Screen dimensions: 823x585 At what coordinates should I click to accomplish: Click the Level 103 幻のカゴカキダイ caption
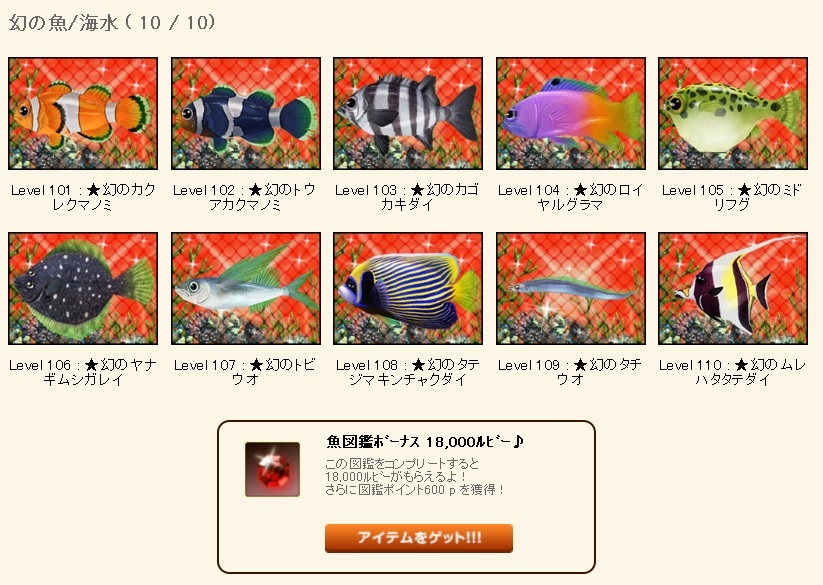(407, 197)
